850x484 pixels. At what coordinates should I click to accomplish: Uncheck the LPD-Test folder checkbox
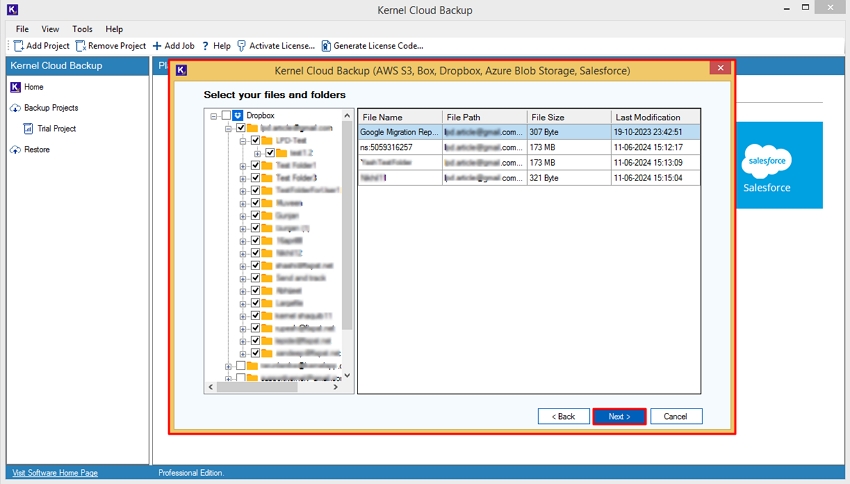(x=255, y=140)
